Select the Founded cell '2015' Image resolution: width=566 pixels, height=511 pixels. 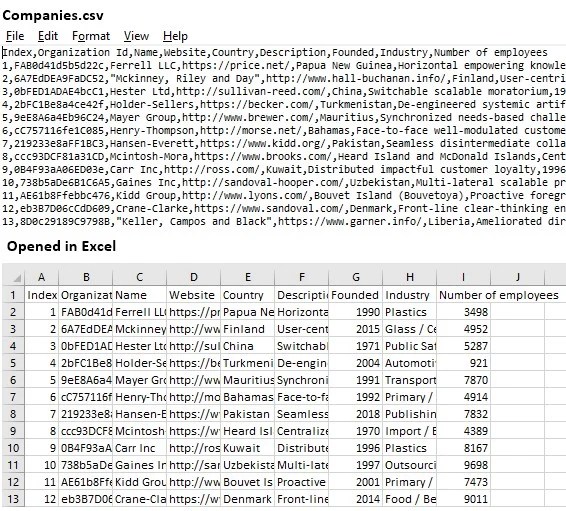coord(356,329)
